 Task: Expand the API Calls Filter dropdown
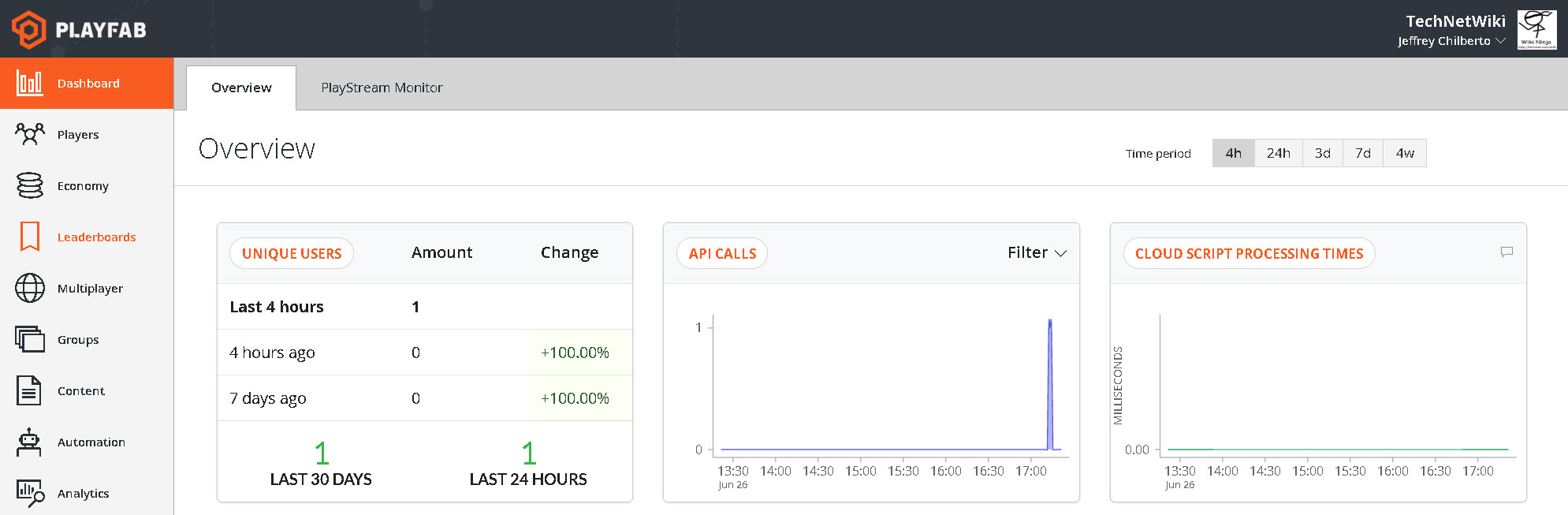(1037, 252)
